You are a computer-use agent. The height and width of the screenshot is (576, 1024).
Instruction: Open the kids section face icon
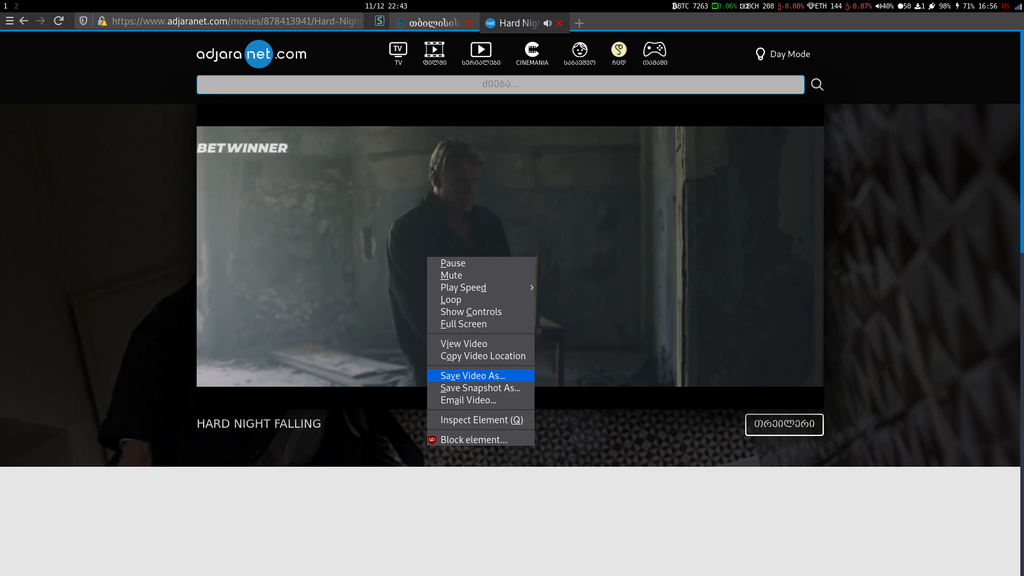pyautogui.click(x=579, y=54)
